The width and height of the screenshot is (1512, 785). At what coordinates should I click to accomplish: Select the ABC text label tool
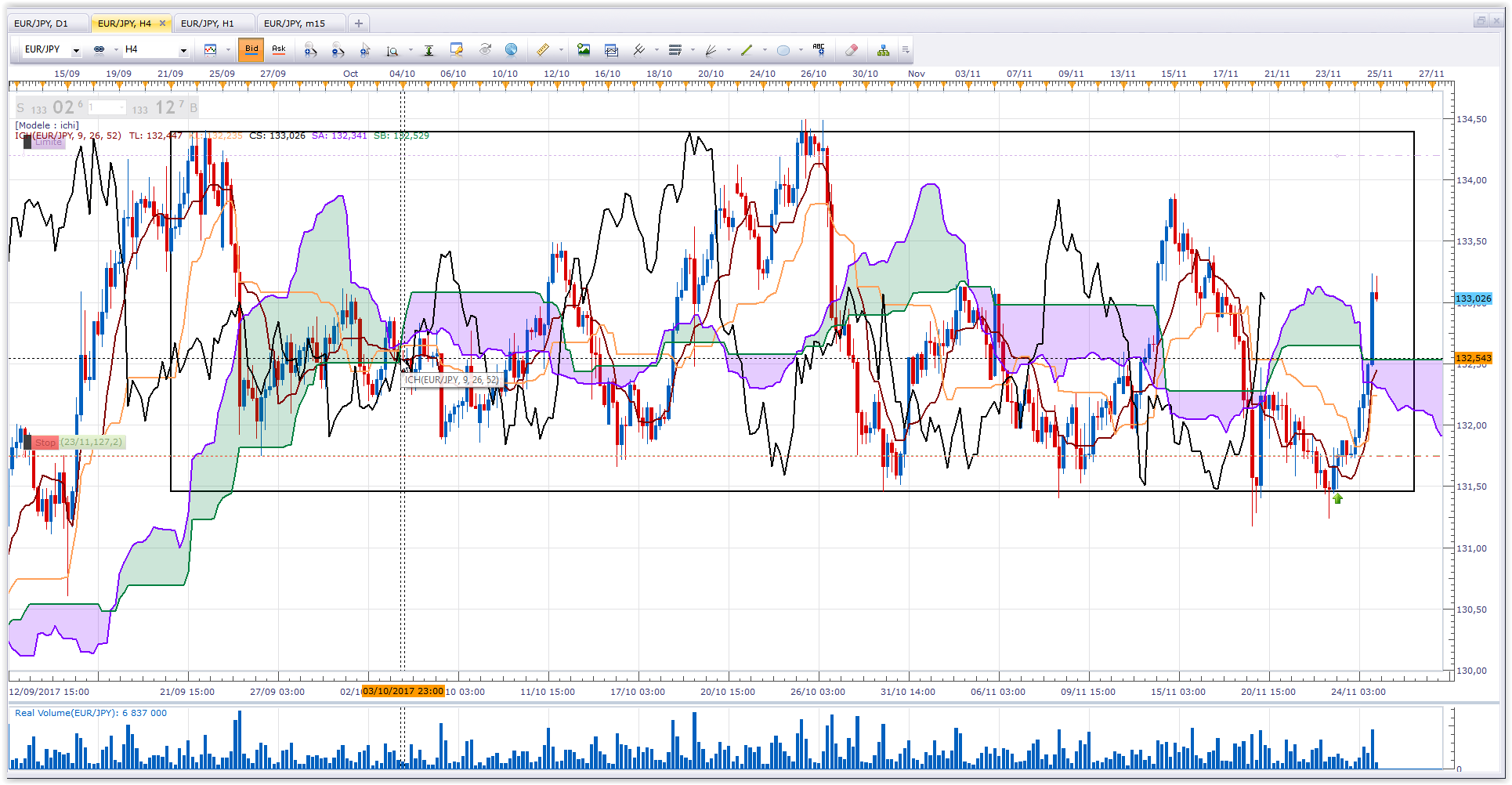[819, 49]
